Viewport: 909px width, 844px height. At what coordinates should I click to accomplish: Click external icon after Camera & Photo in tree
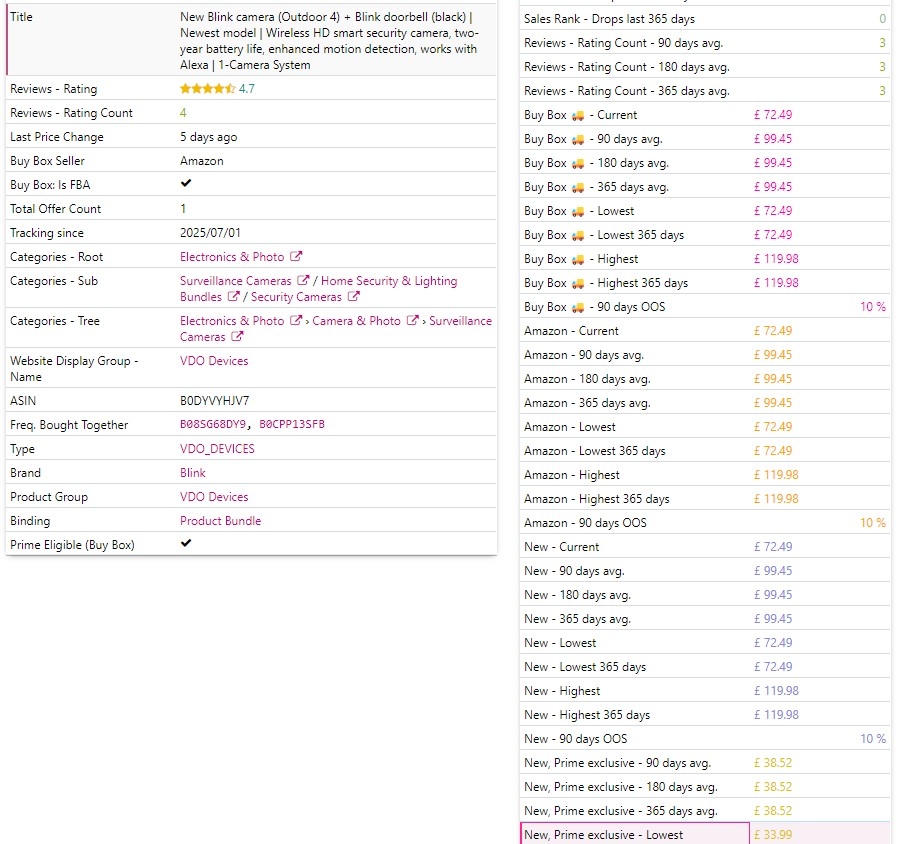tap(412, 321)
